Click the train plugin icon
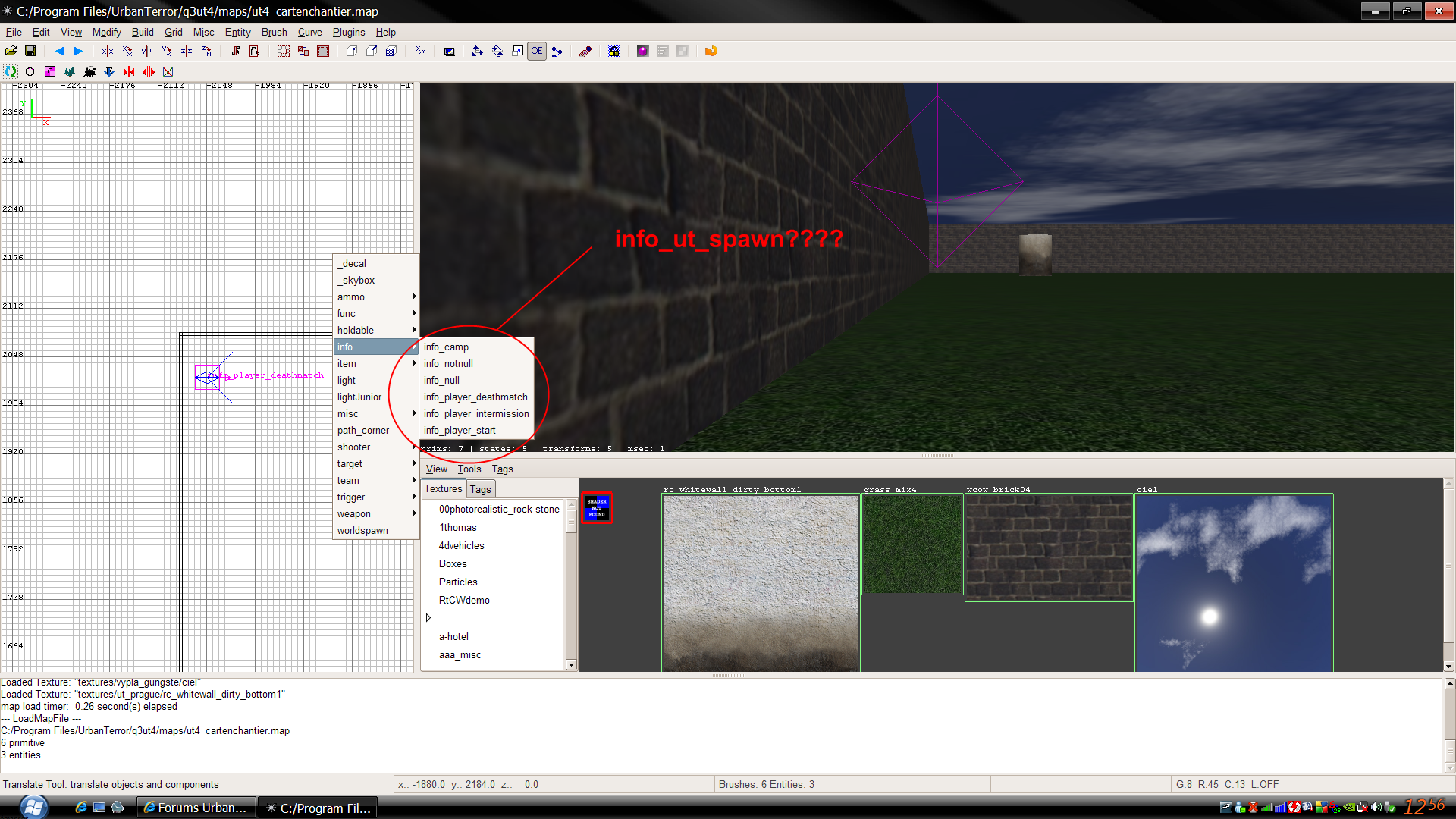1456x819 pixels. click(x=89, y=71)
